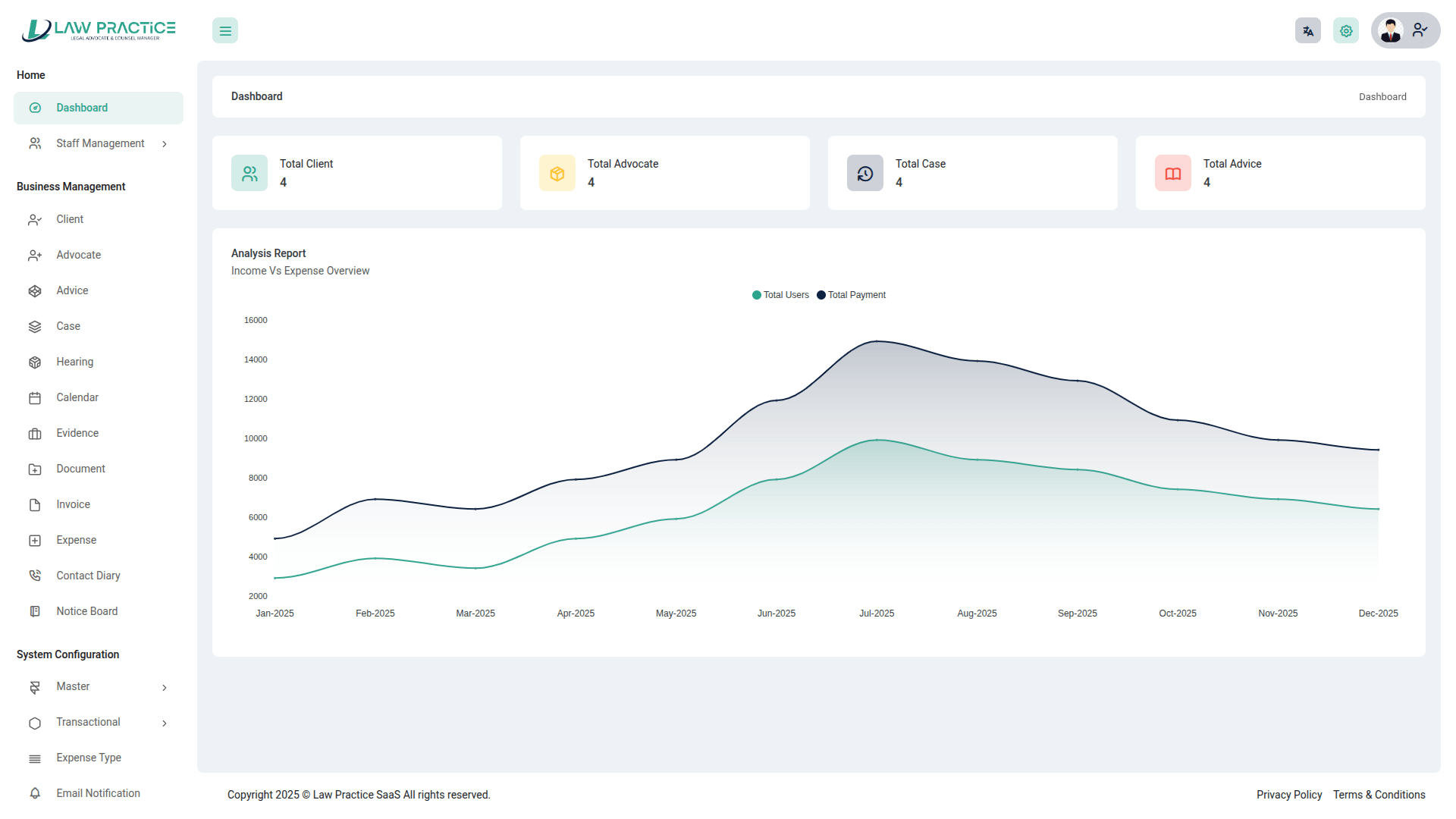Click the Email Notification bell icon
1456x819 pixels.
coord(35,793)
